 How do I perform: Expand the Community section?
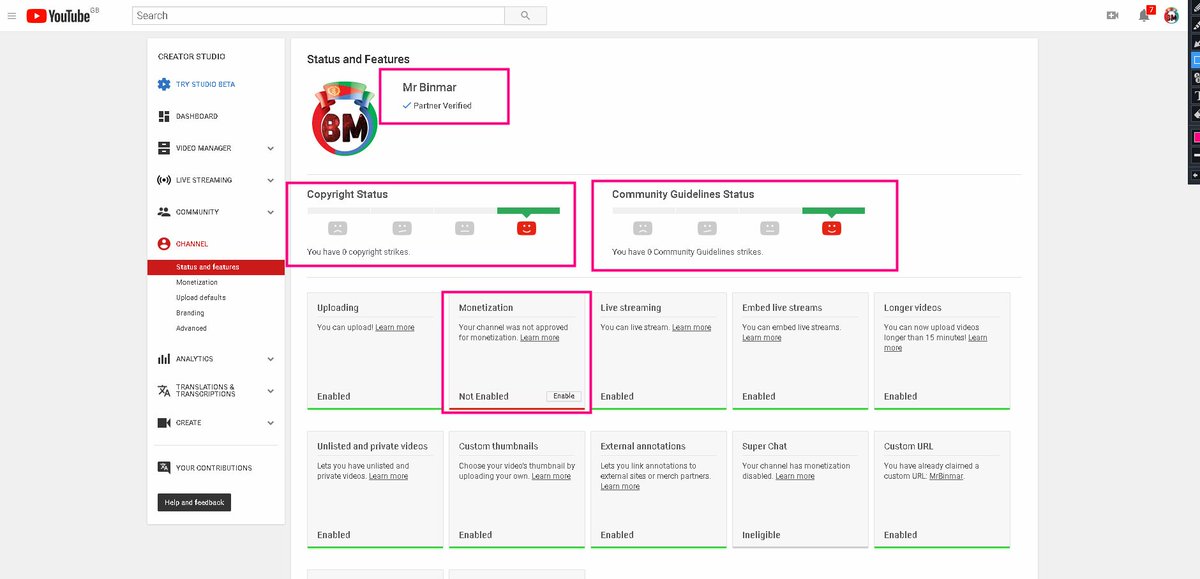(271, 212)
